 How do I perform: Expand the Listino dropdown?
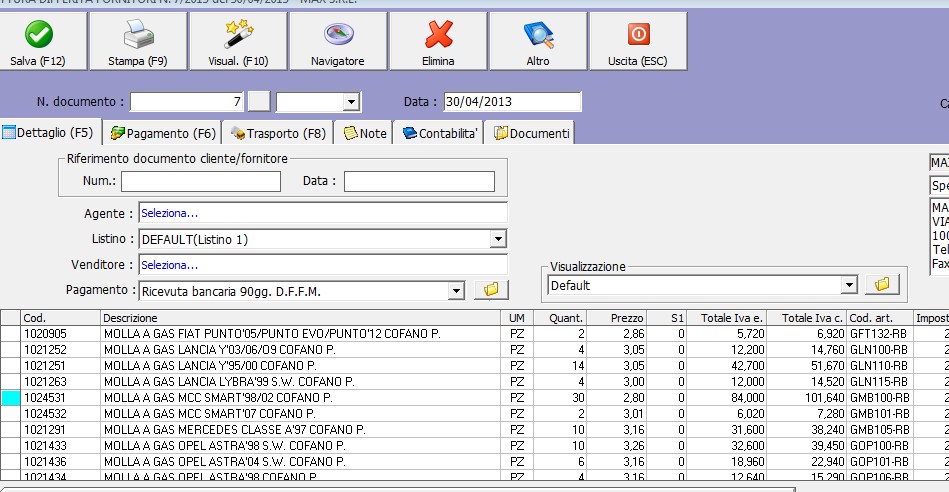(x=497, y=239)
